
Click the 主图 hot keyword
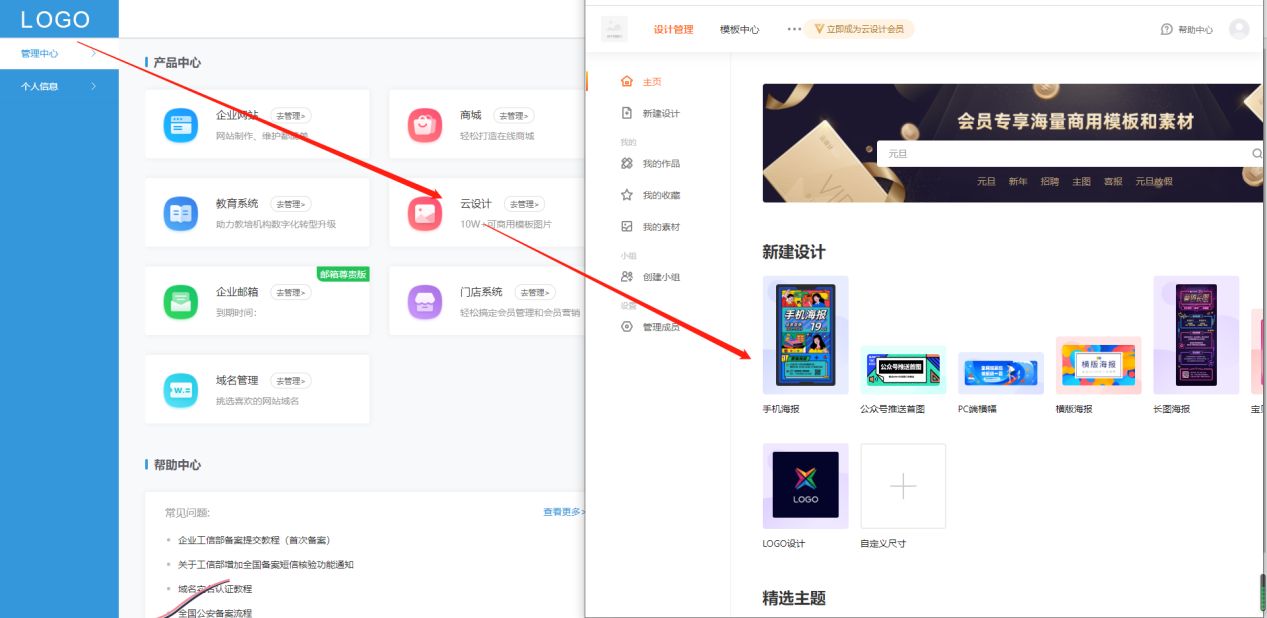point(1082,182)
